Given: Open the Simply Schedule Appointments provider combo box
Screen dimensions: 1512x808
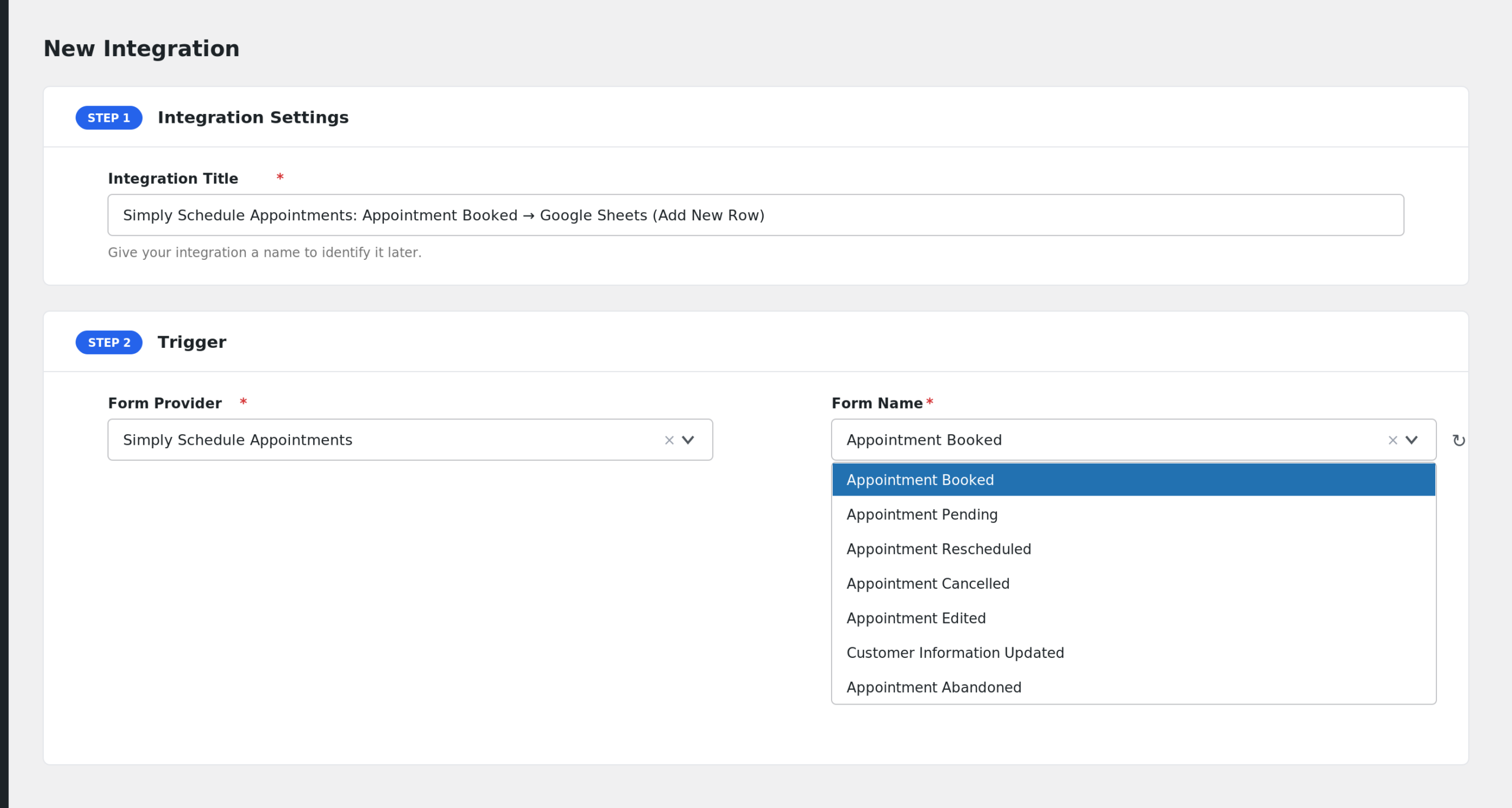Looking at the screenshot, I should 410,439.
